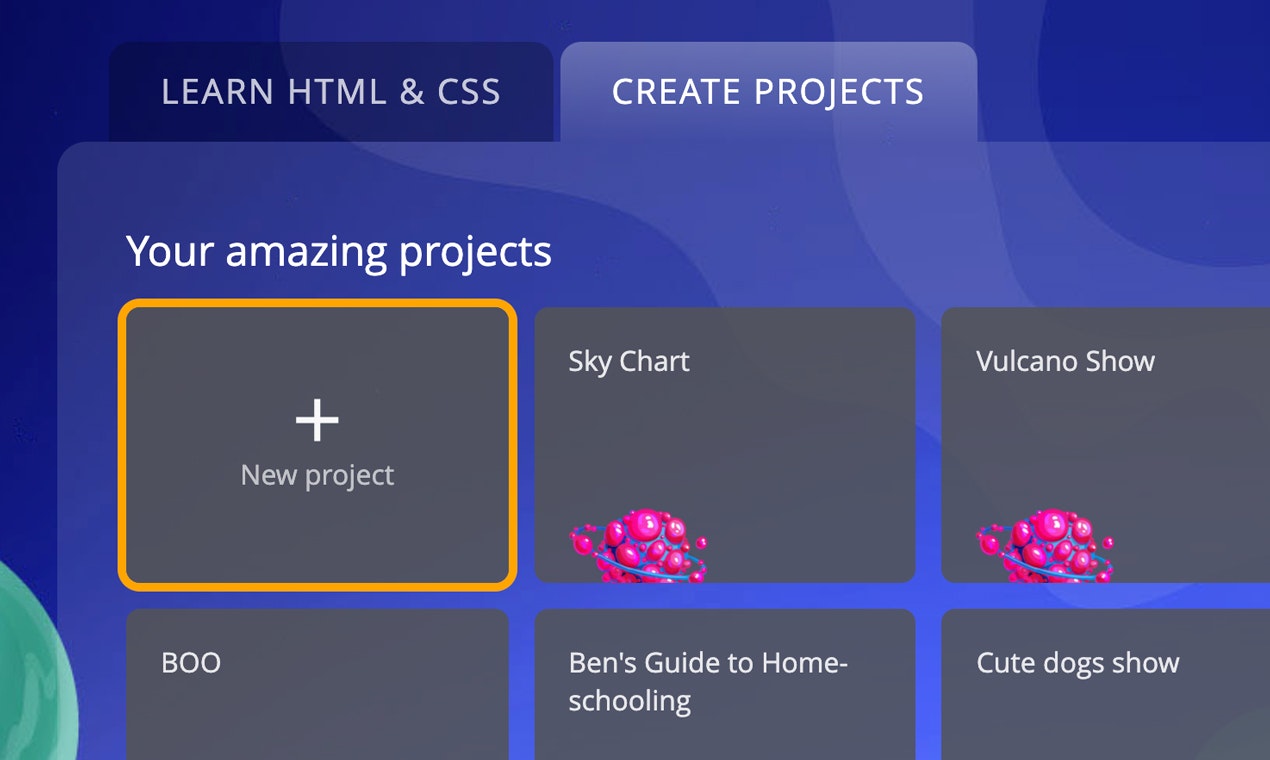Click the Vulcano Show title text

[x=1063, y=361]
